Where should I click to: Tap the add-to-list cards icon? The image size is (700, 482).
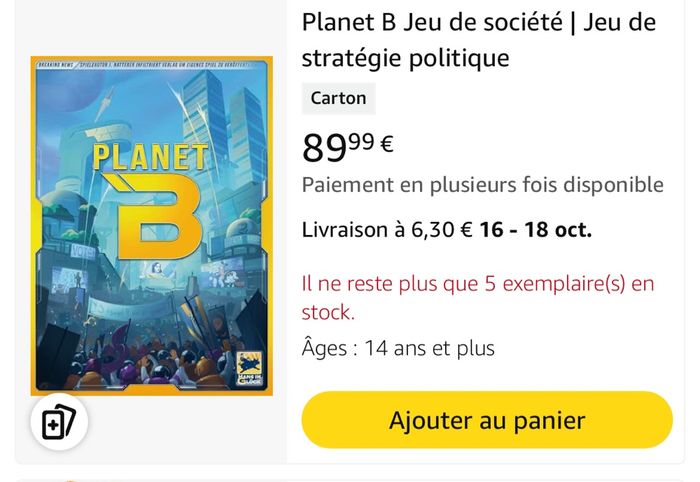[x=59, y=423]
